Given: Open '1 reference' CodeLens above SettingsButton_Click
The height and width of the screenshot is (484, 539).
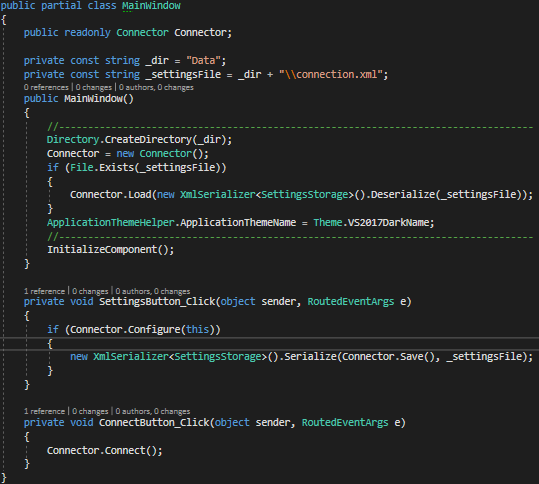Looking at the screenshot, I should coord(44,291).
